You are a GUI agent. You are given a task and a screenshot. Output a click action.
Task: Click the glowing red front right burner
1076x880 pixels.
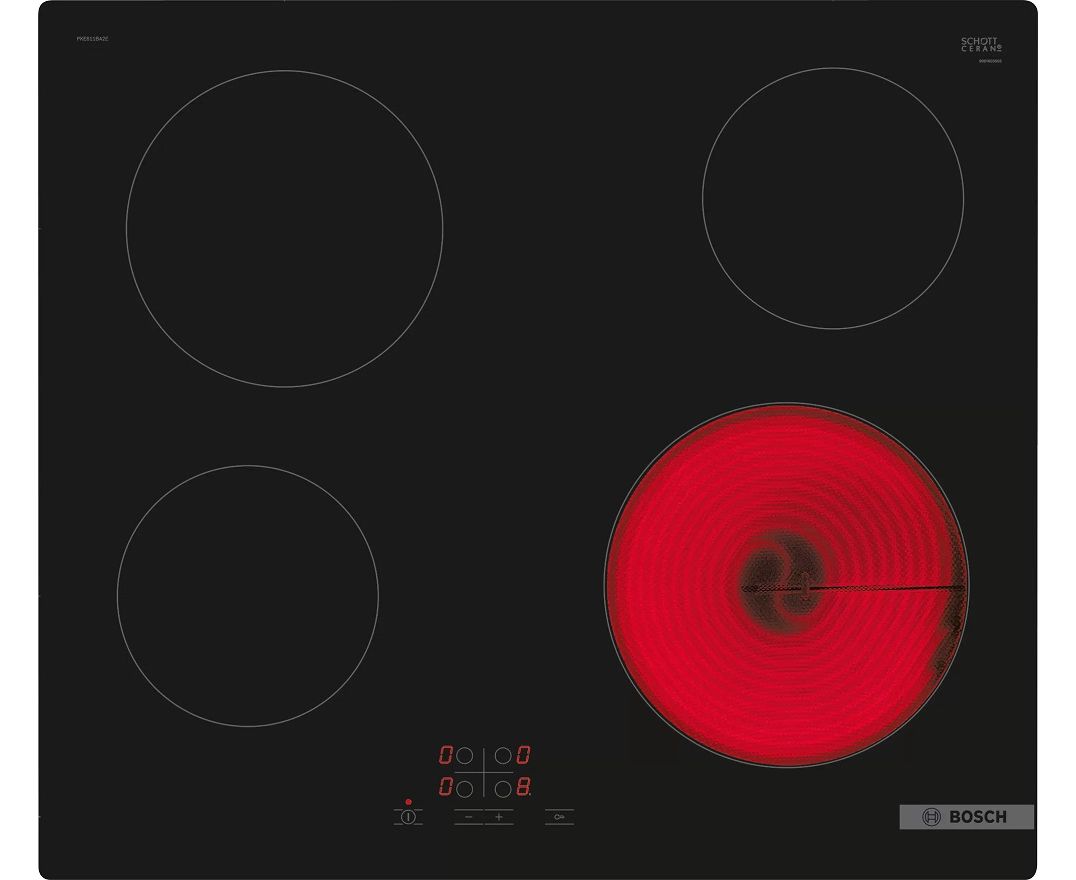coord(786,585)
